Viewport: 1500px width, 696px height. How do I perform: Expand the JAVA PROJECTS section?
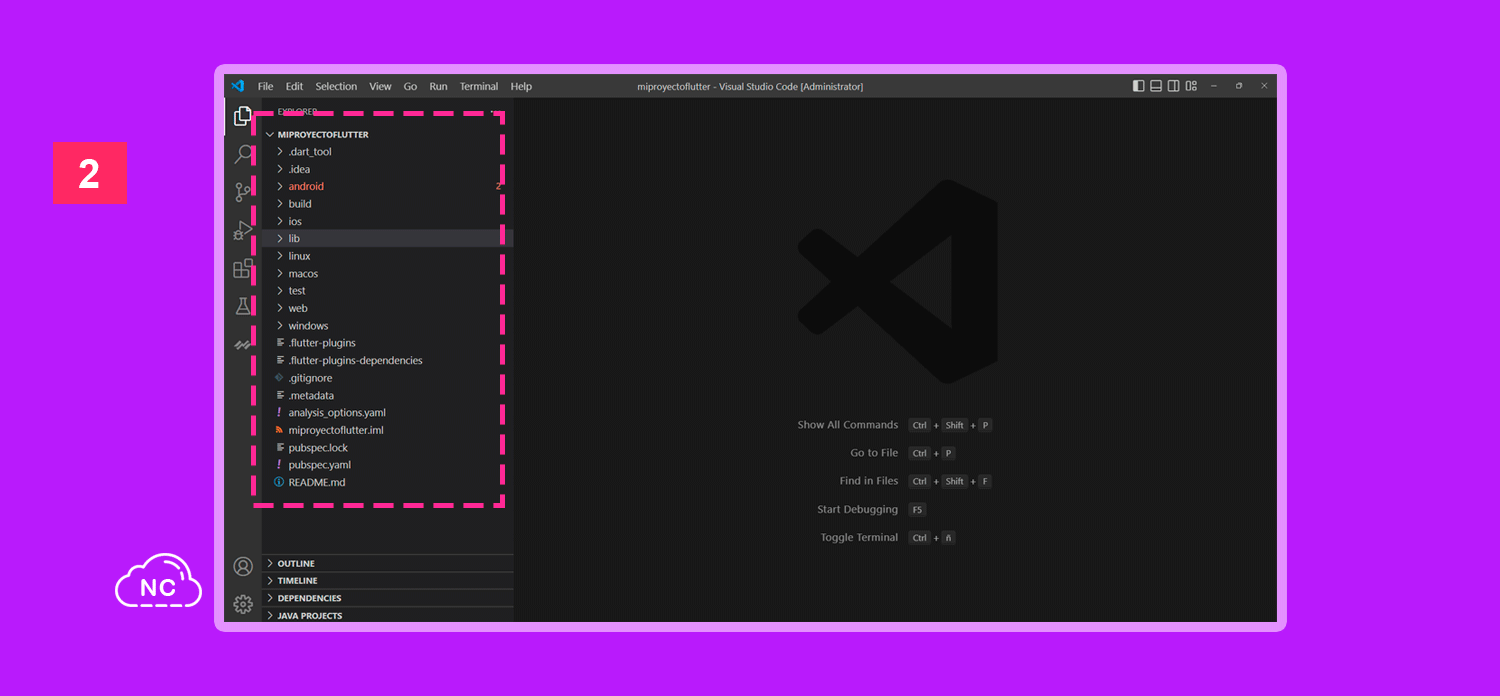387,615
